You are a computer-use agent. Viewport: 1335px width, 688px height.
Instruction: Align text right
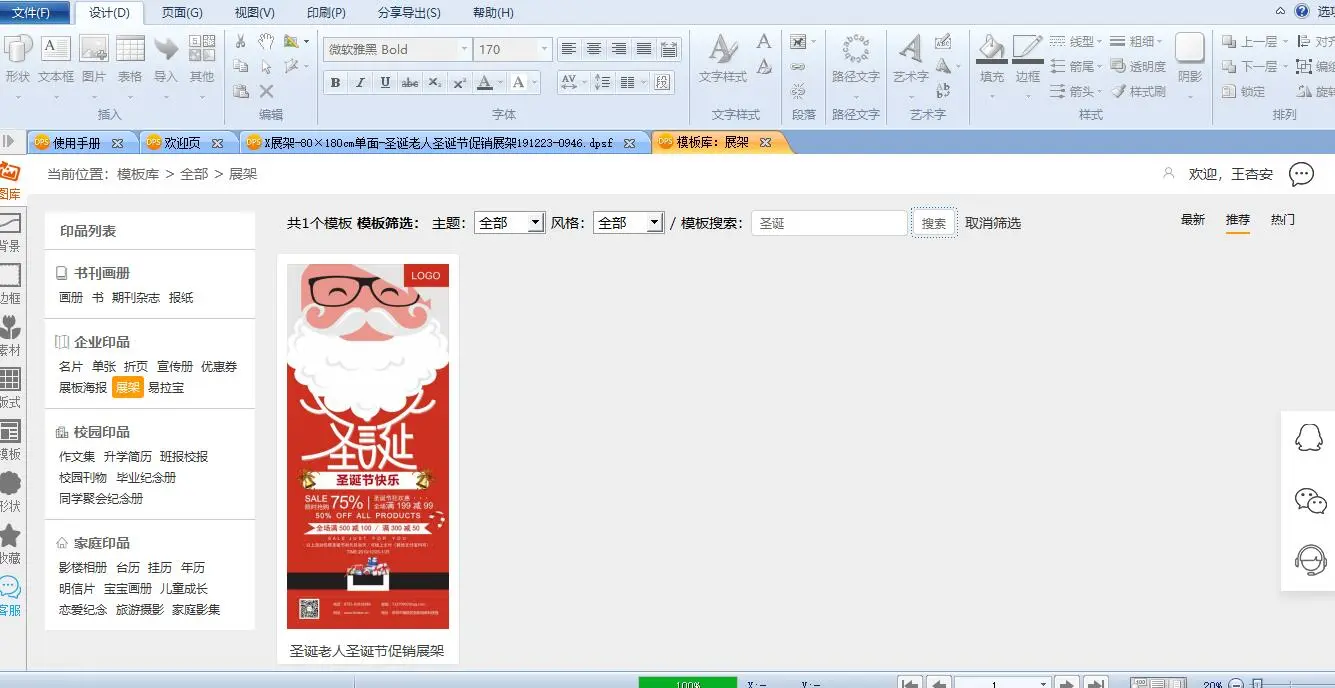pos(619,49)
